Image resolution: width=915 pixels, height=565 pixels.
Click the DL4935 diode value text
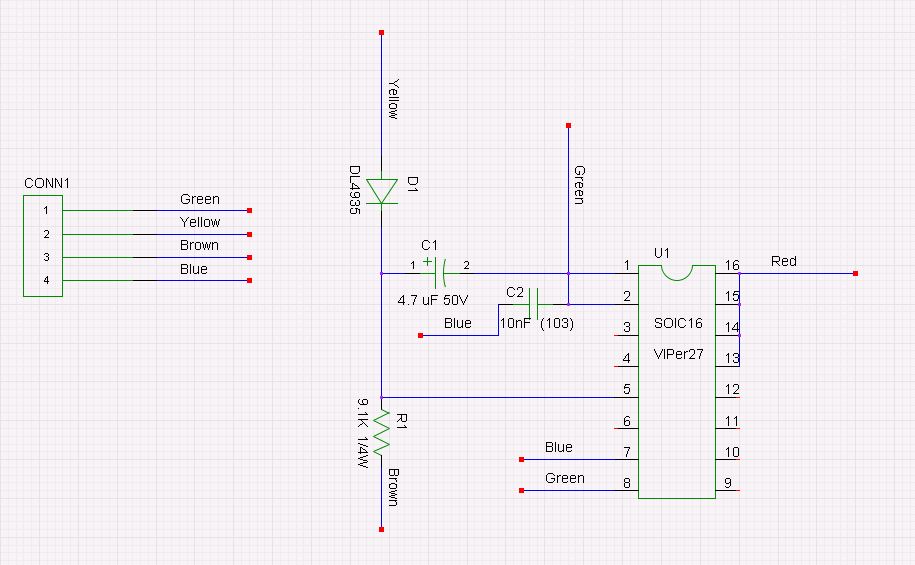coord(354,190)
